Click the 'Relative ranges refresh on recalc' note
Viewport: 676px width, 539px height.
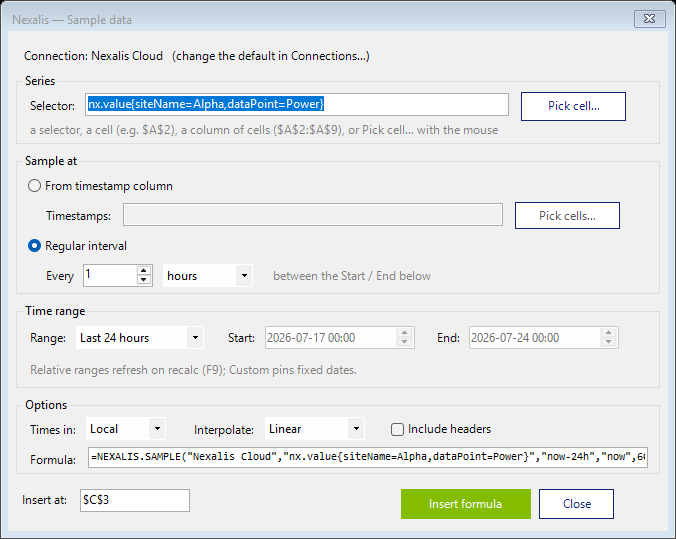click(193, 370)
